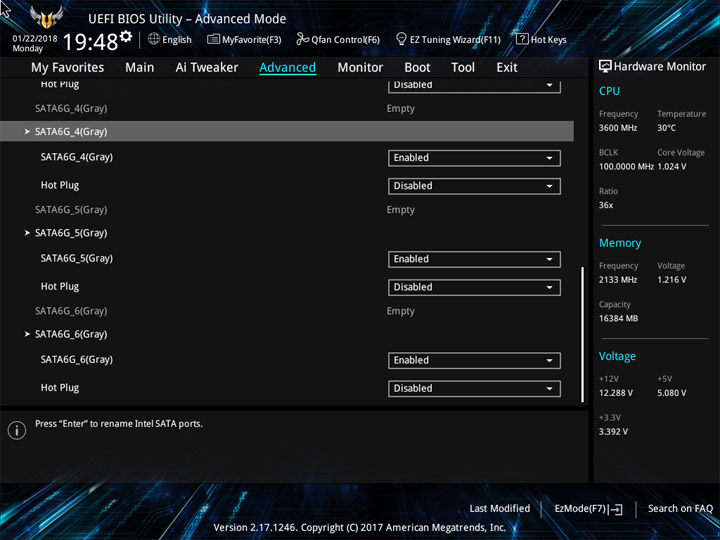Click the gear icon next to the clock
720x540 pixels.
(126, 36)
